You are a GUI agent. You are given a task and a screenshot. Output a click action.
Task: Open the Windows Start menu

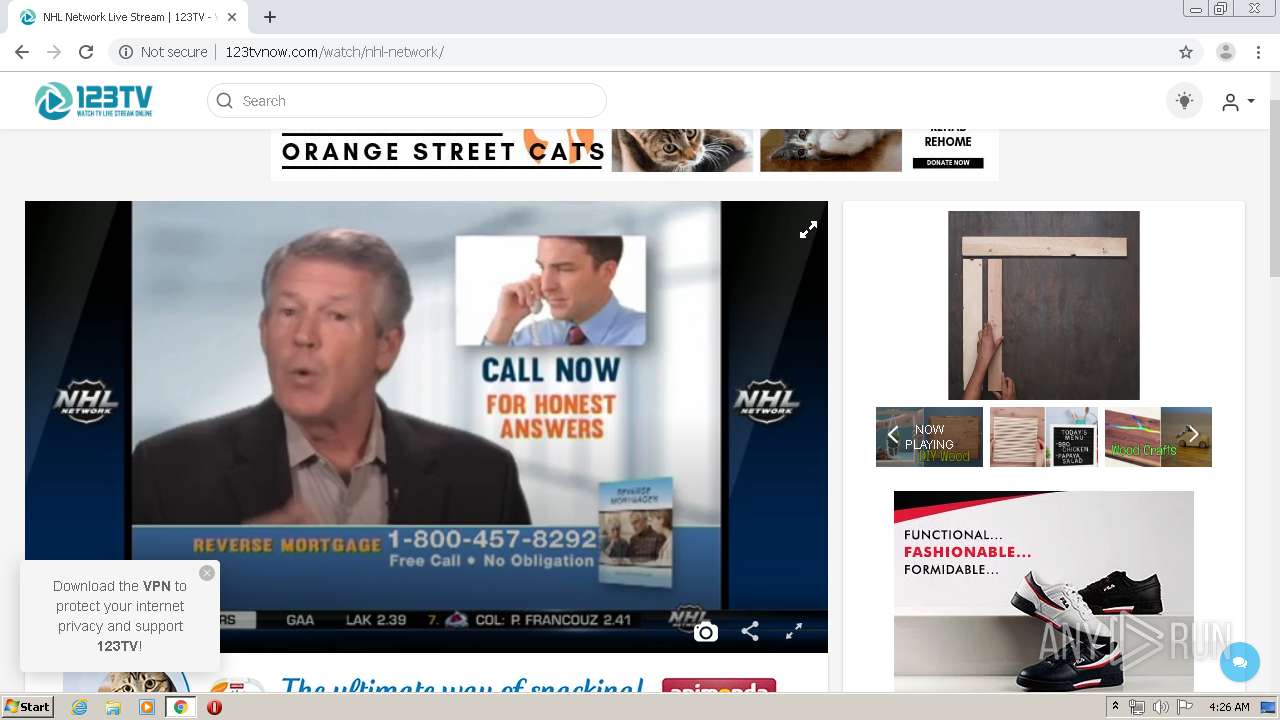[27, 707]
